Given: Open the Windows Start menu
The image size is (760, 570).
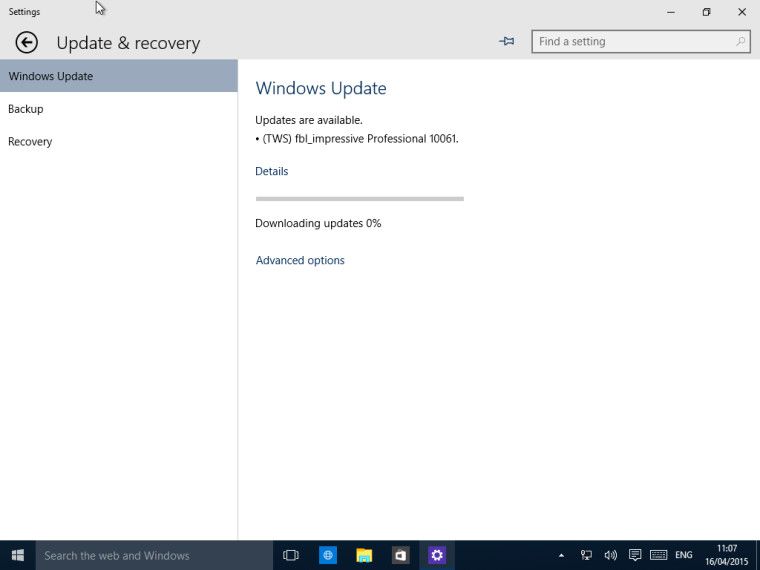Looking at the screenshot, I should click(x=17, y=555).
